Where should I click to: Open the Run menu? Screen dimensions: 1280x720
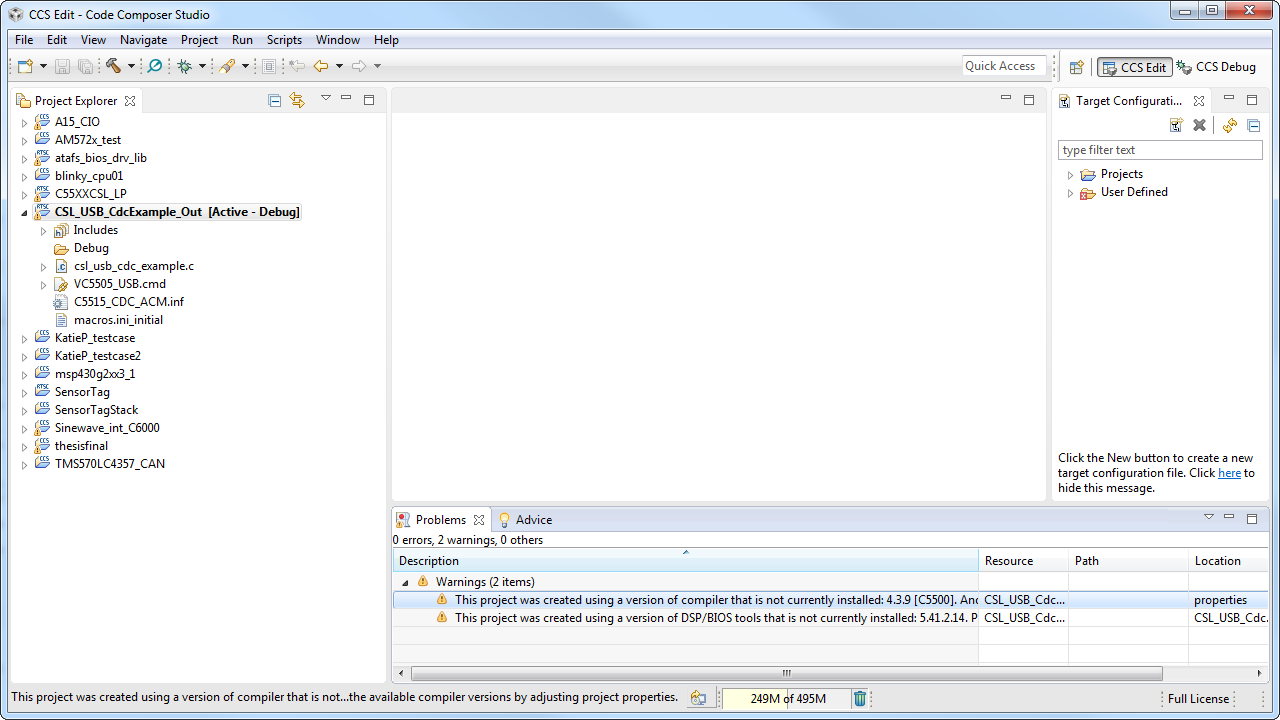[x=242, y=40]
